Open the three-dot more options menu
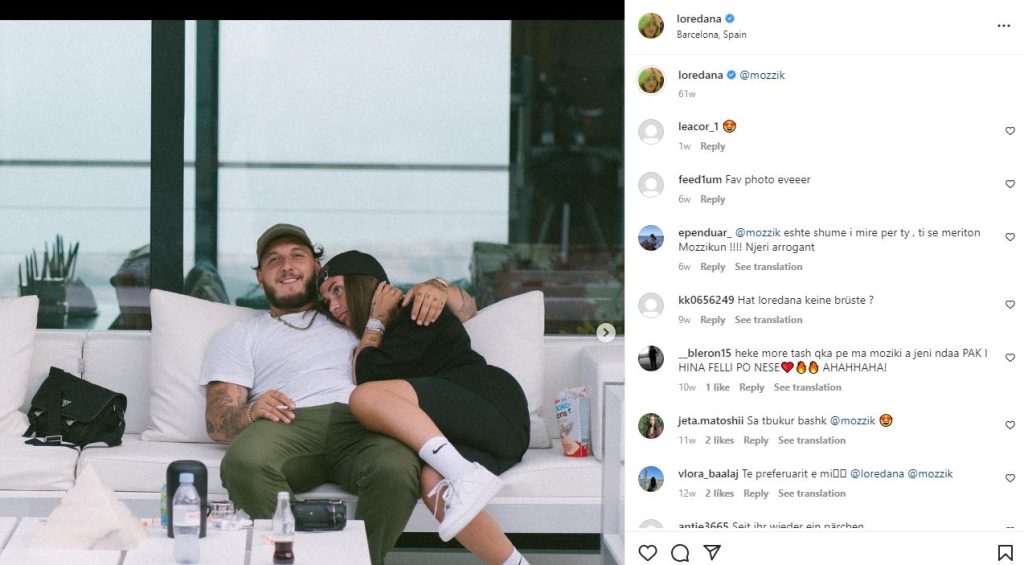 [x=1004, y=26]
